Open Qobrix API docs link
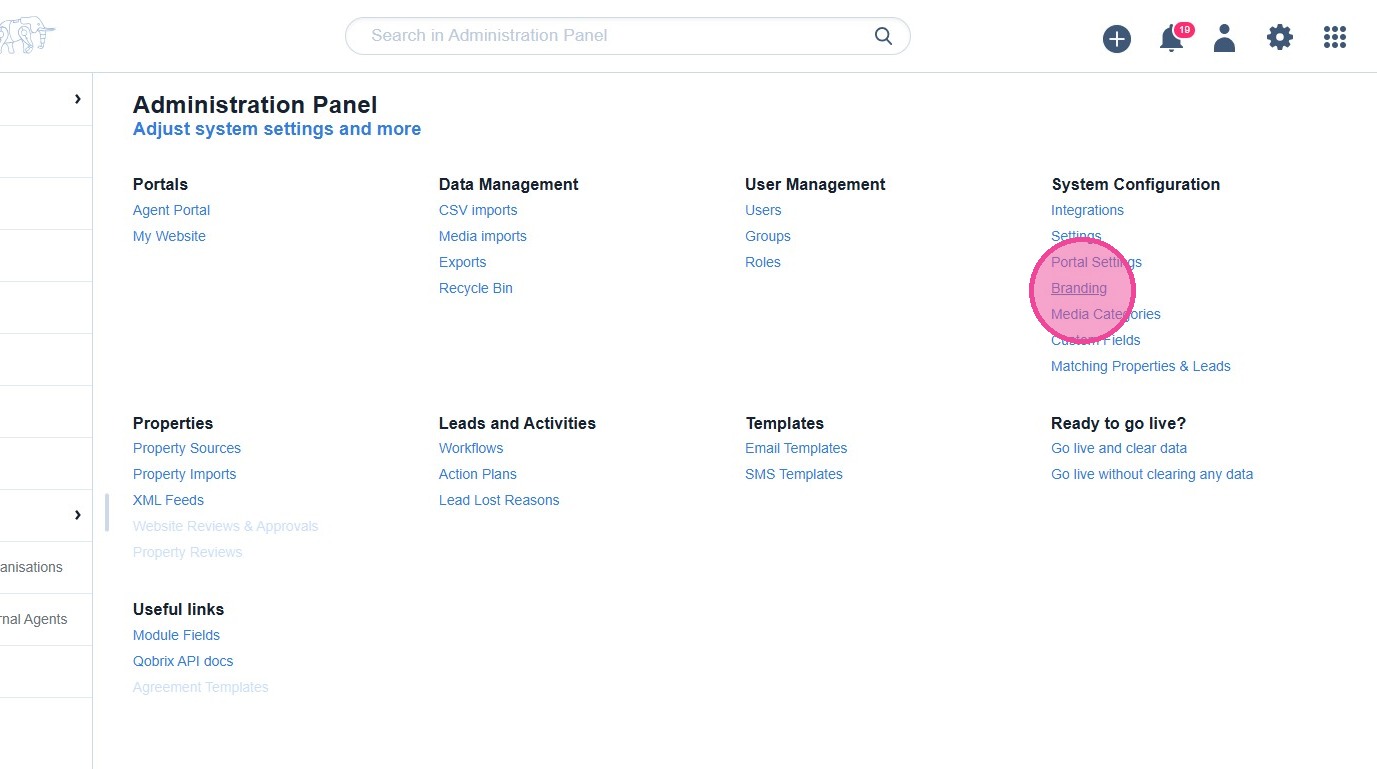 click(183, 661)
